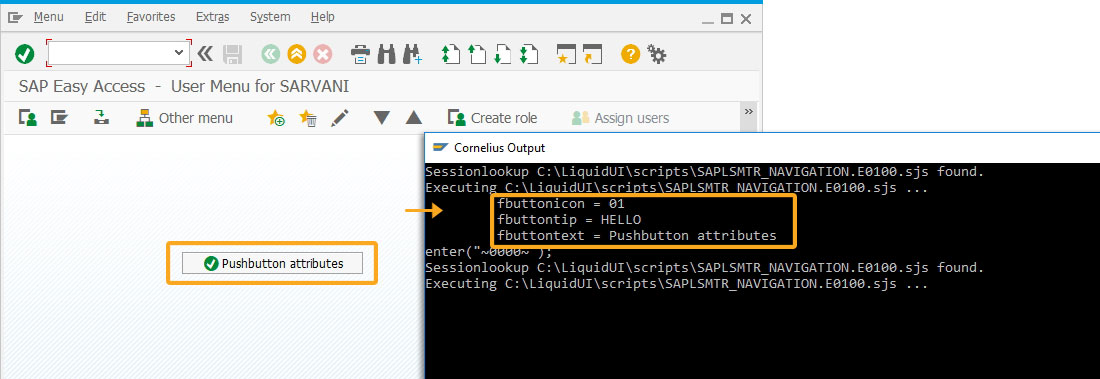Click the Other menu button
Image resolution: width=1100 pixels, height=379 pixels.
click(x=185, y=118)
